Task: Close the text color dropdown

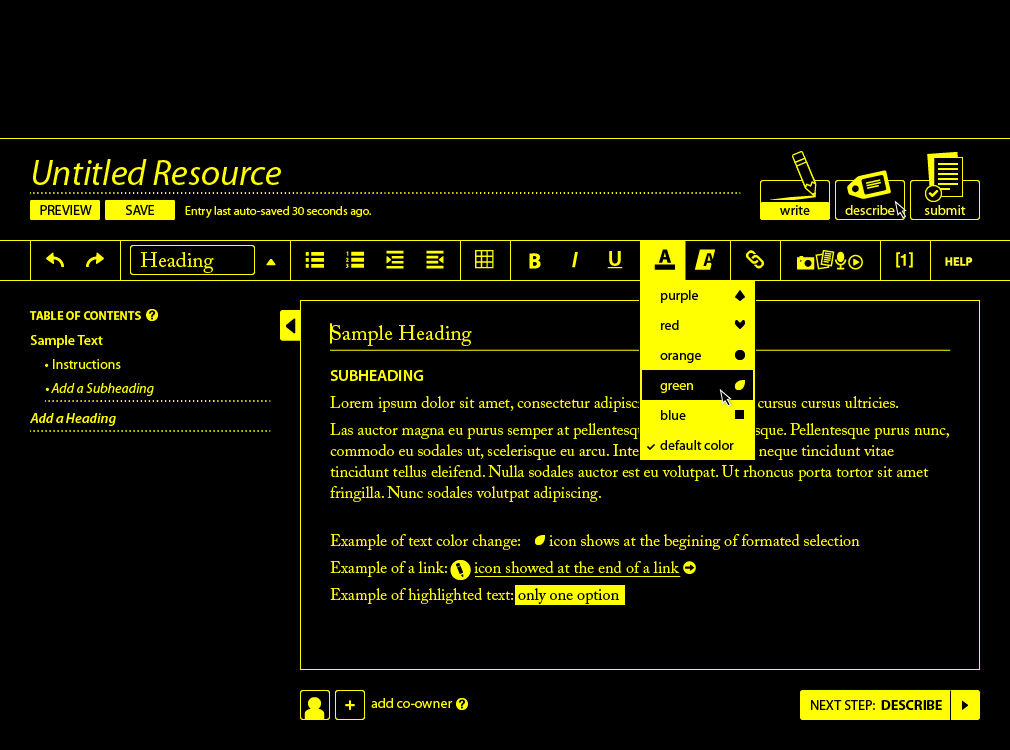Action: tap(665, 260)
